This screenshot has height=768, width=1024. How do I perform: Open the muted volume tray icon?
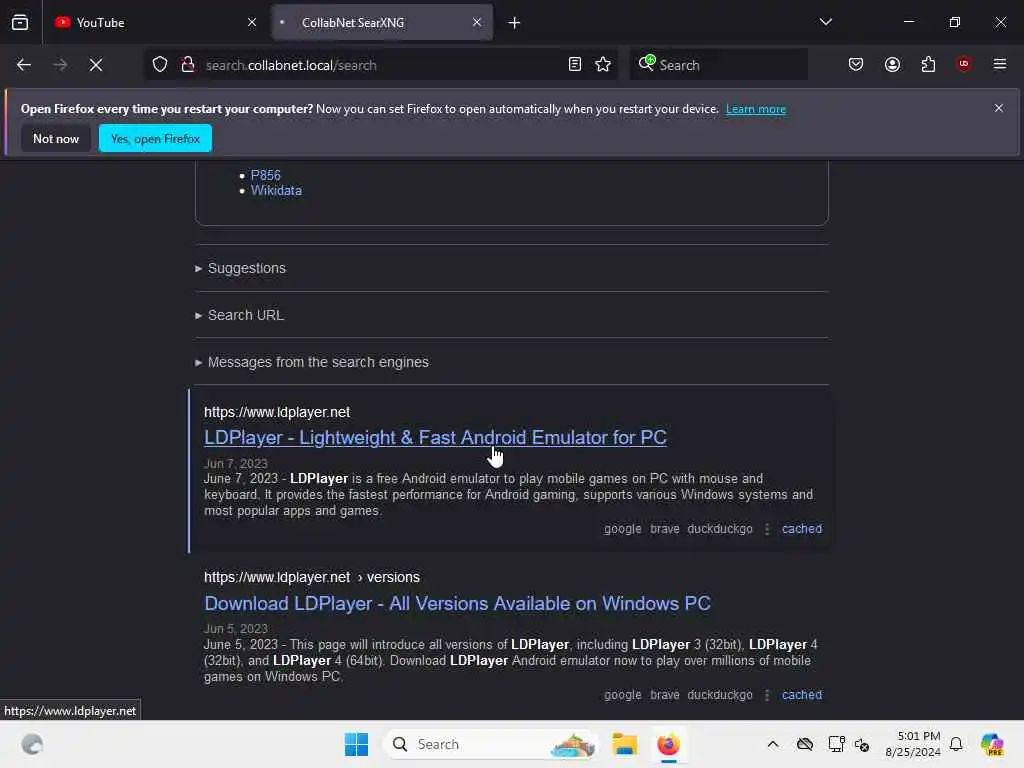pos(862,744)
